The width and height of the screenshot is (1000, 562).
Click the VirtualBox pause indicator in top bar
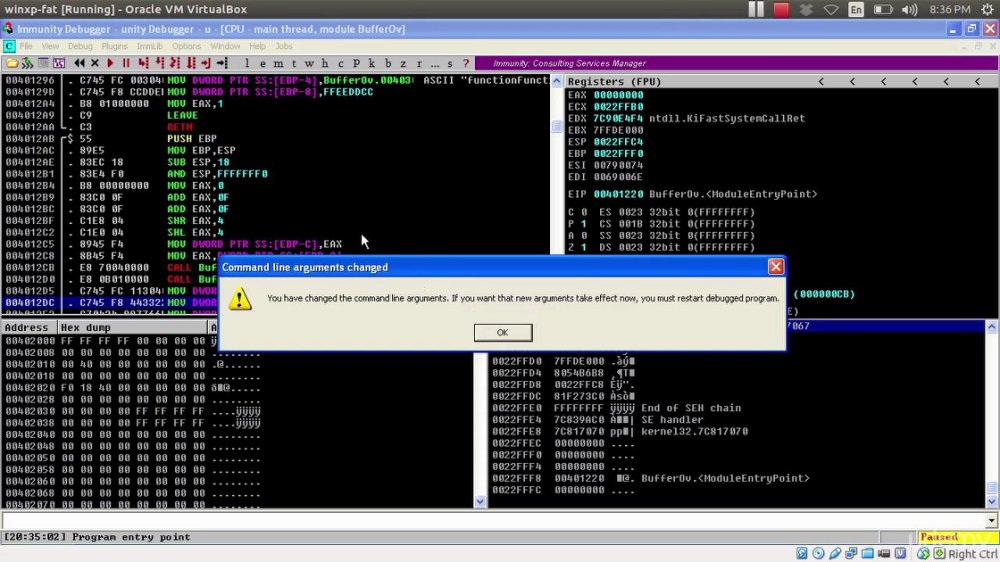(756, 10)
